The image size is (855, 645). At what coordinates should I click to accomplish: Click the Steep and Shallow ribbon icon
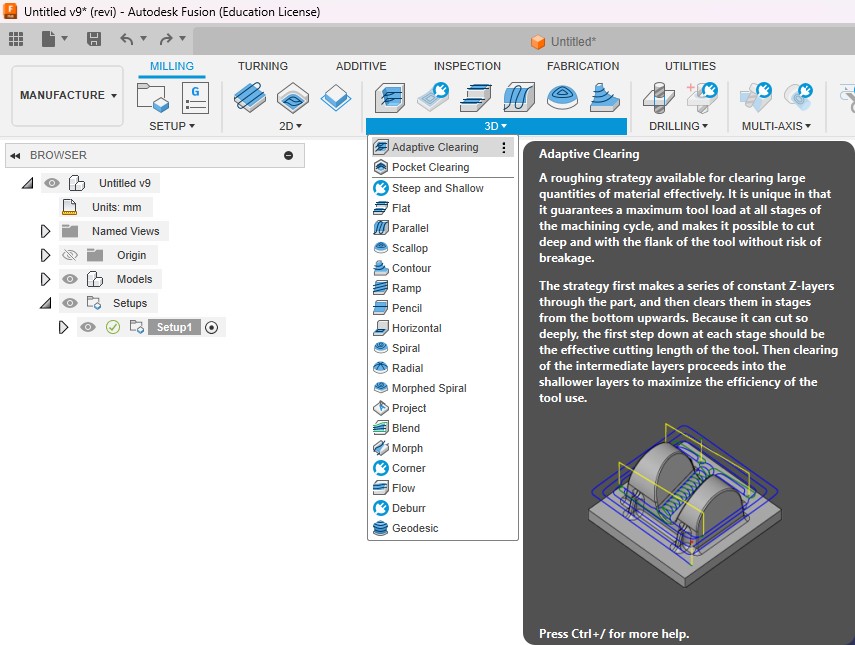pyautogui.click(x=433, y=97)
